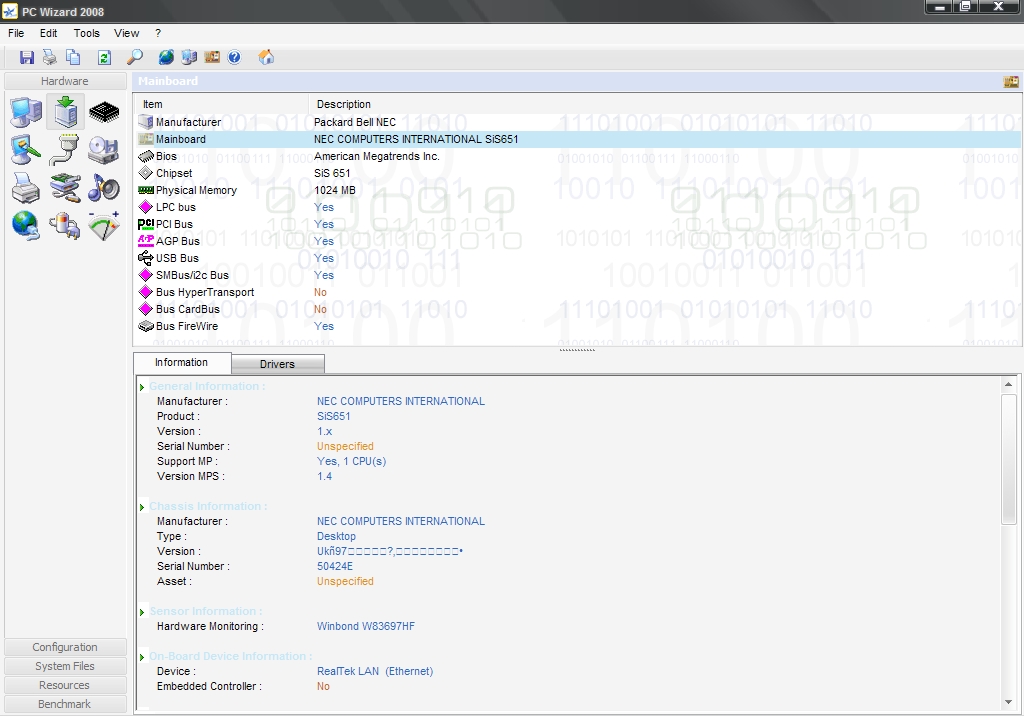Select the Devices stacked hardware icon
Image resolution: width=1024 pixels, height=716 pixels.
tap(65, 188)
